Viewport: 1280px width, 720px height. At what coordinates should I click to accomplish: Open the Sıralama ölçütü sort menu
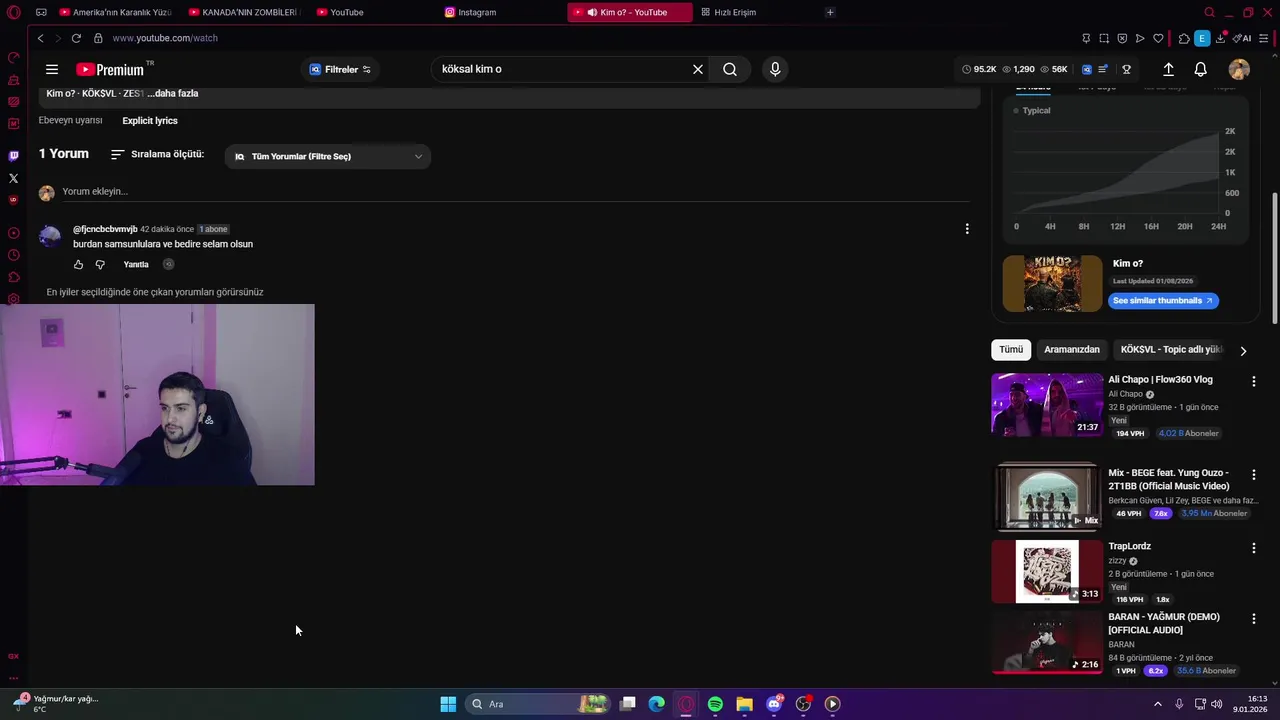pyautogui.click(x=157, y=154)
